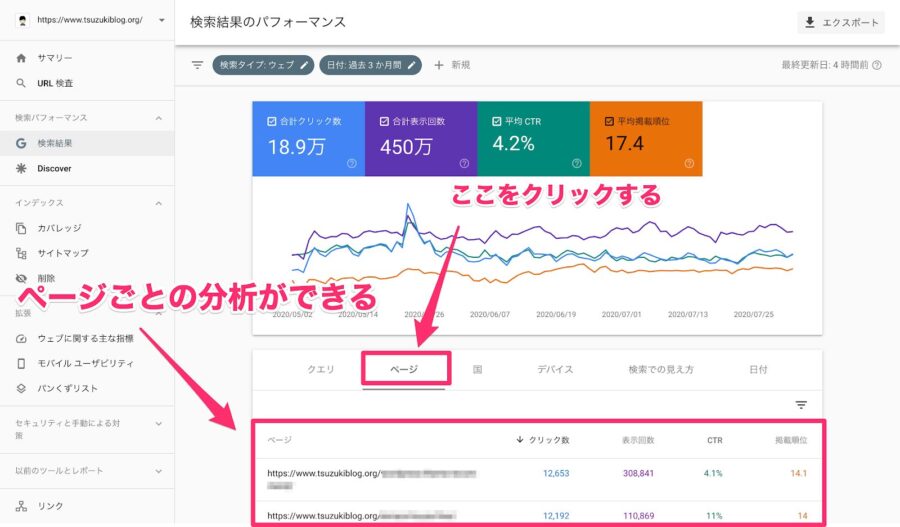Collapse the インデックス section
The image size is (900, 527).
[x=158, y=203]
